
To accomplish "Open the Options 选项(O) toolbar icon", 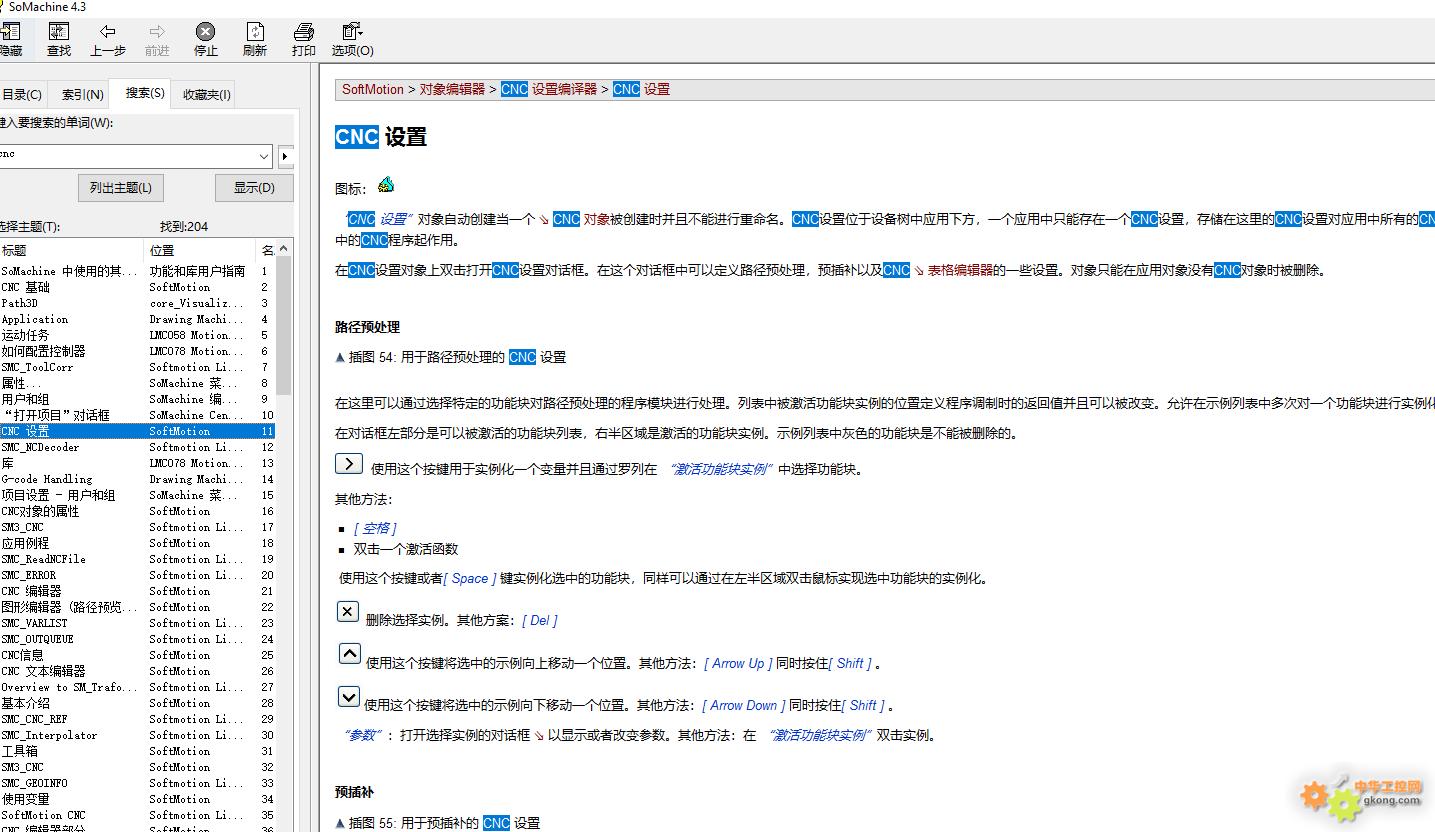I will click(352, 31).
